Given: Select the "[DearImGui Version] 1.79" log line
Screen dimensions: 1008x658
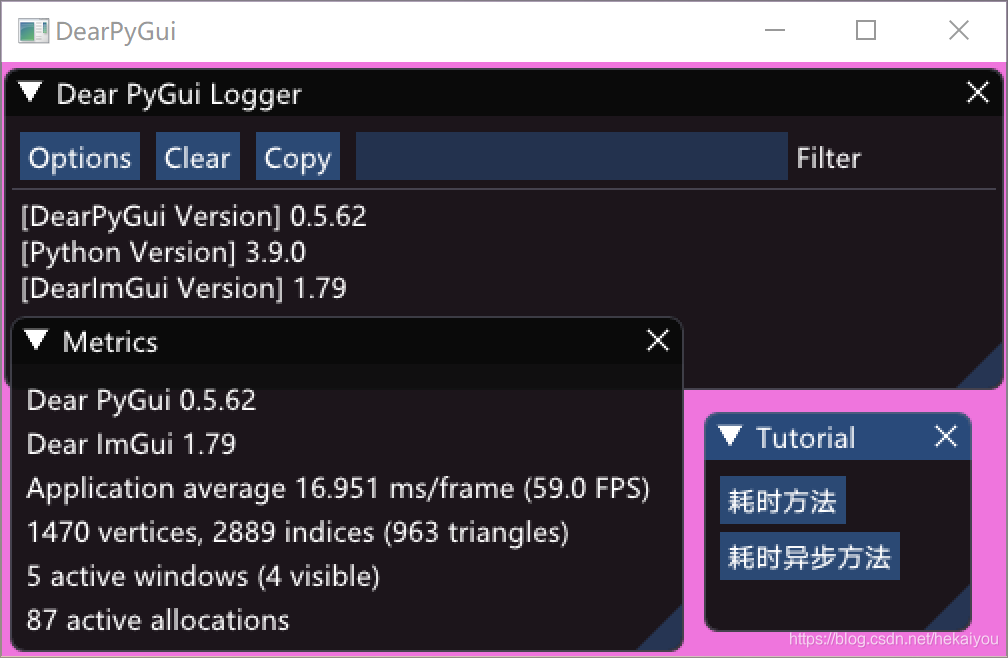Looking at the screenshot, I should (x=184, y=288).
